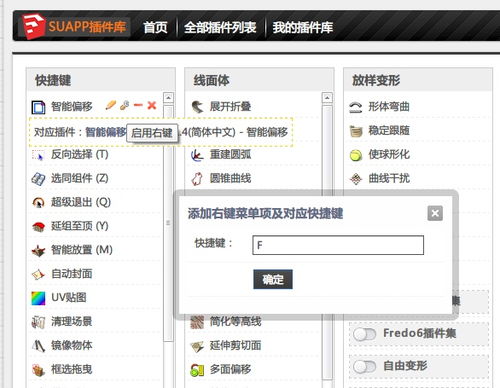Click the UV贴图 label
This screenshot has height=388, width=500.
69,298
